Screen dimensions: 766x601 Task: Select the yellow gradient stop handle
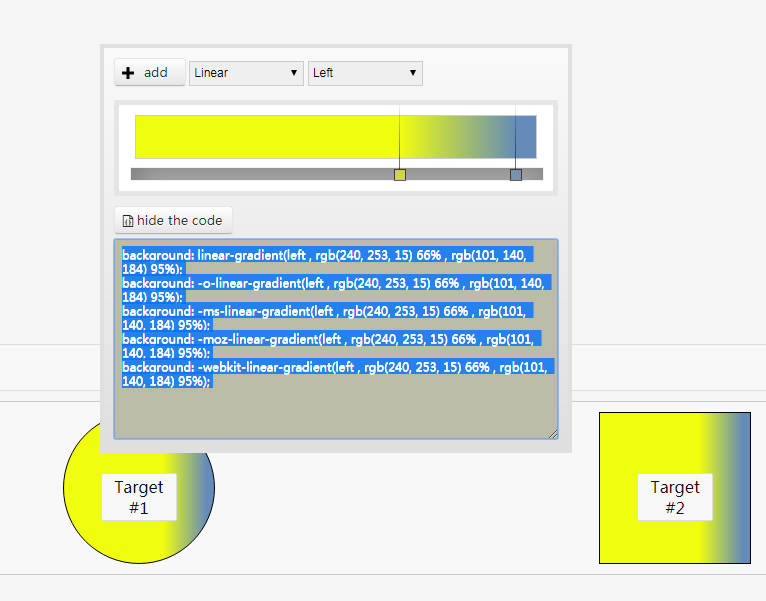pos(400,175)
